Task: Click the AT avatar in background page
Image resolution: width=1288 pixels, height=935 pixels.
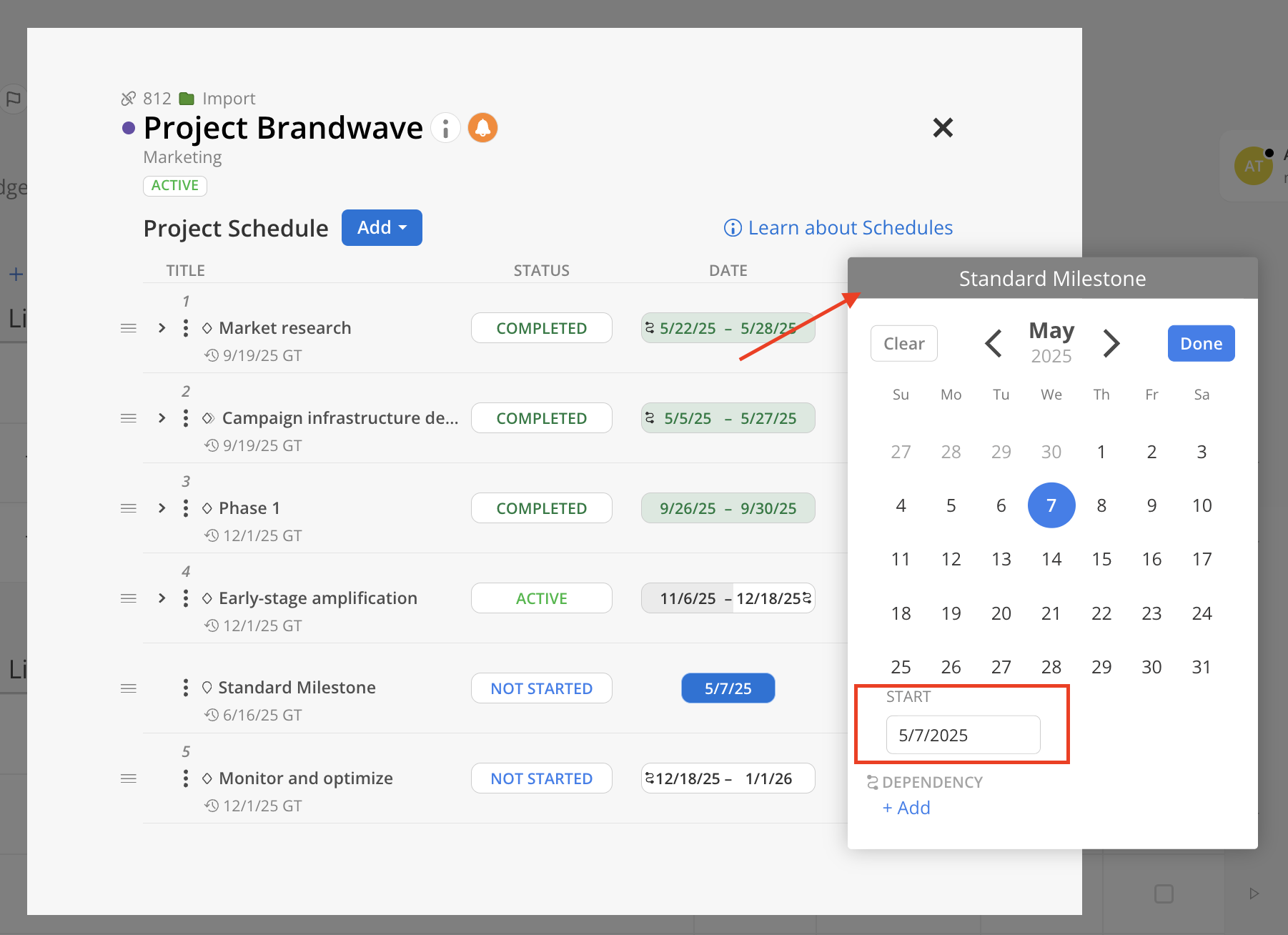Action: tap(1254, 166)
